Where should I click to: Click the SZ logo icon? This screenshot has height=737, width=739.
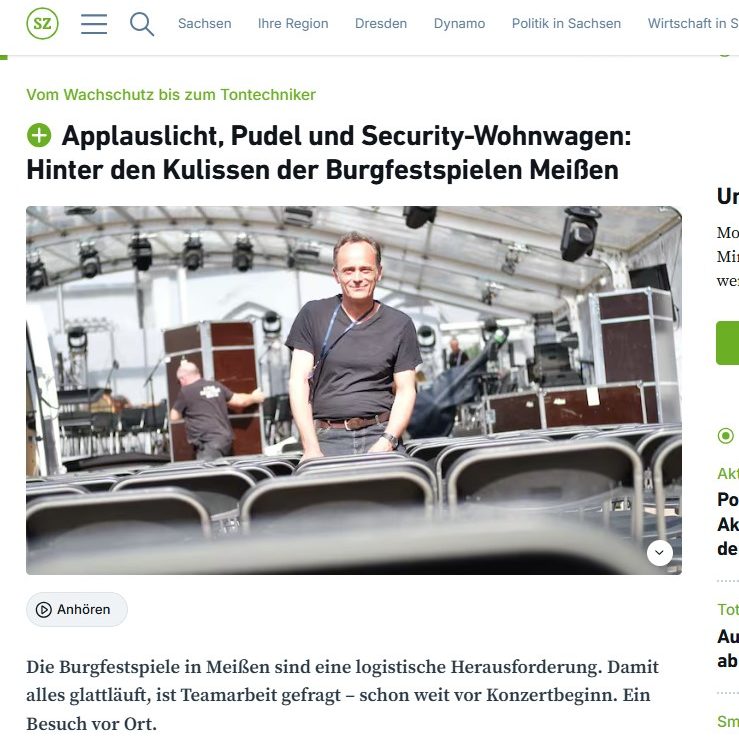pos(42,23)
